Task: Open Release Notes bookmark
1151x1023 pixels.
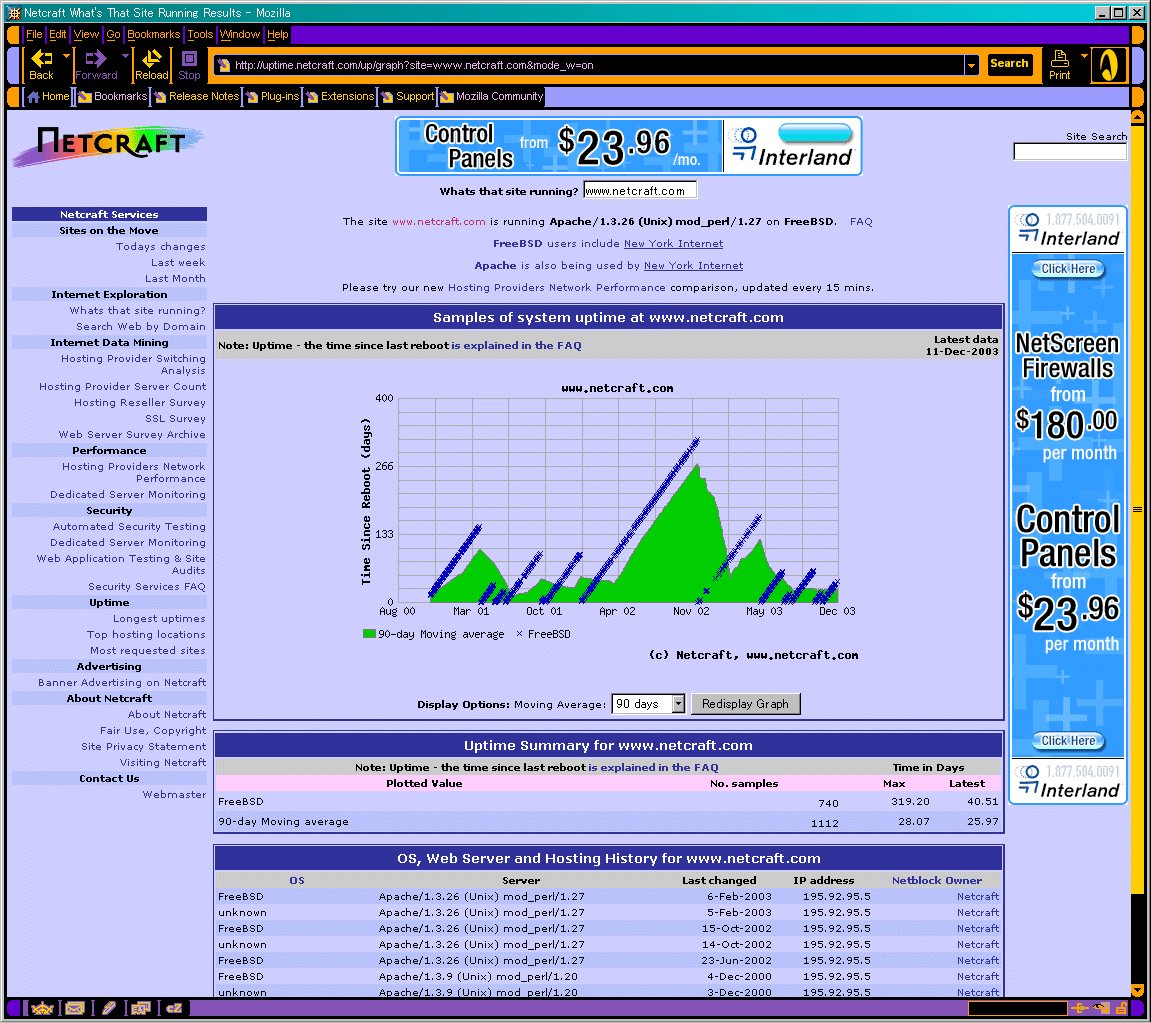Action: click(x=197, y=96)
